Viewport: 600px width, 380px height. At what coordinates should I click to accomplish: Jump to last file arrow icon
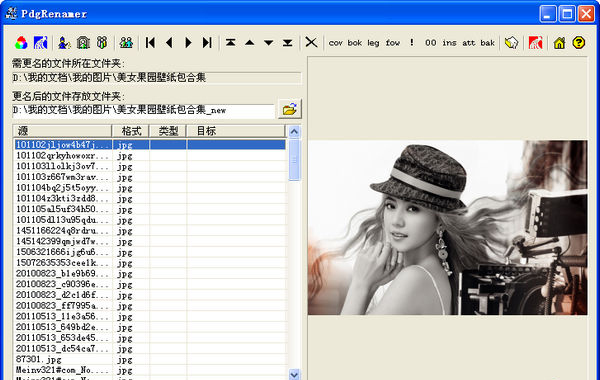(x=207, y=42)
